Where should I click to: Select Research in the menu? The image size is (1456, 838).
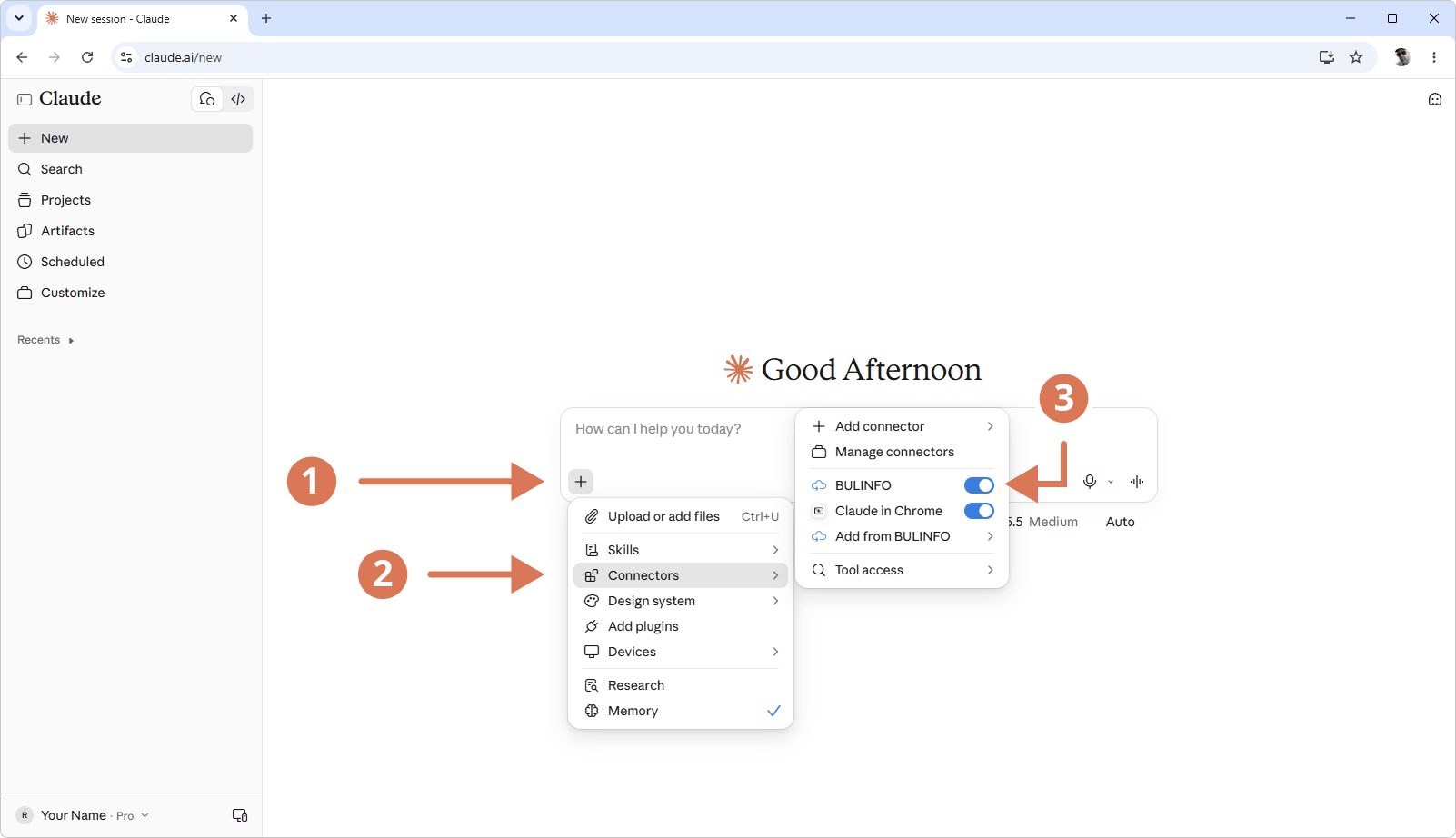point(681,685)
